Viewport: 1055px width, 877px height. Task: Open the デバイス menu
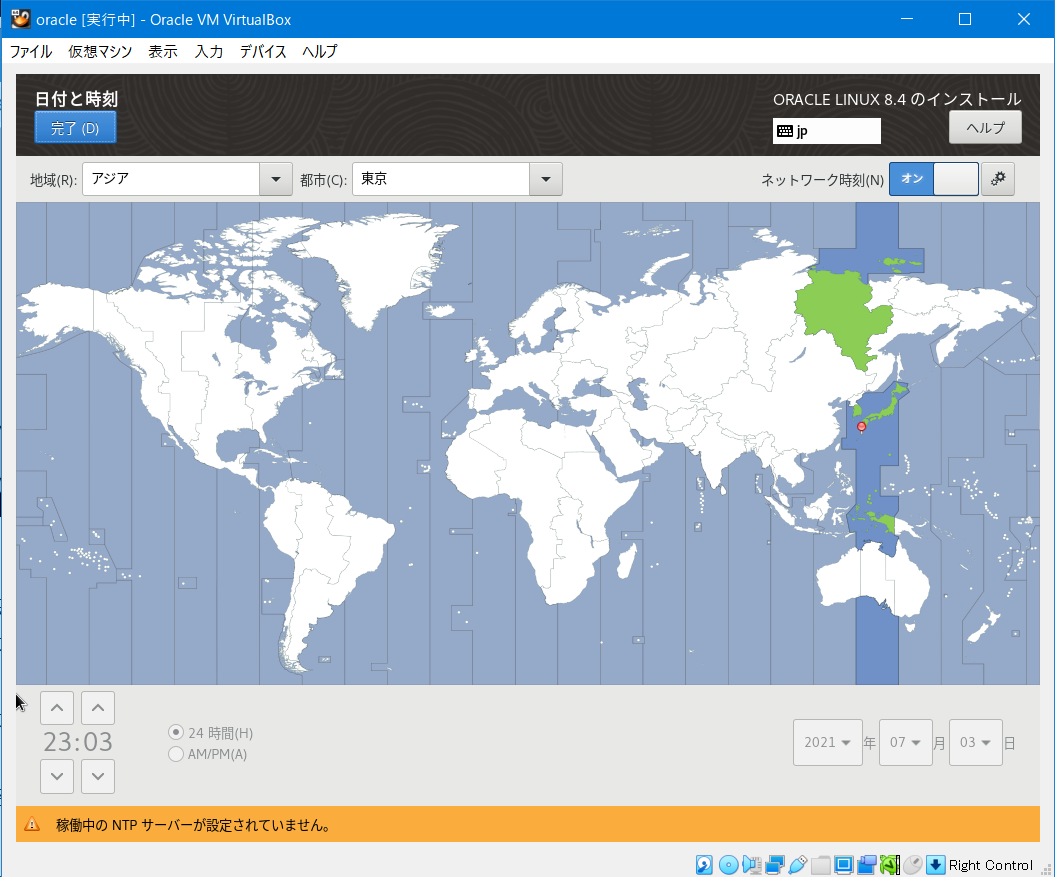click(263, 52)
